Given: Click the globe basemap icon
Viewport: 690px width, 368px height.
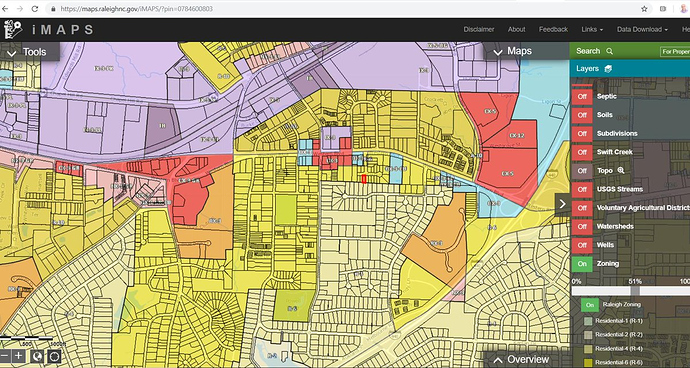Looking at the screenshot, I should pyautogui.click(x=37, y=356).
